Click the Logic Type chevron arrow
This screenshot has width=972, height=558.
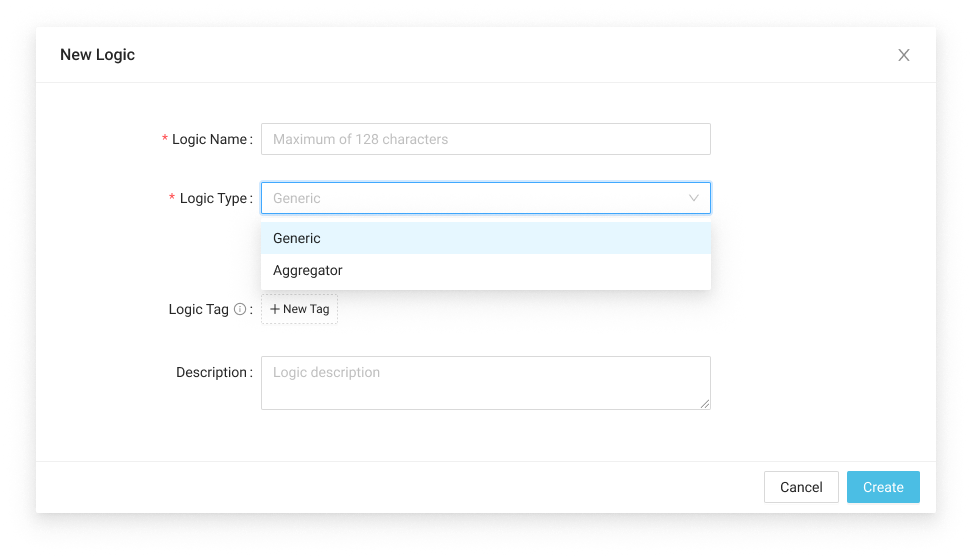click(694, 198)
